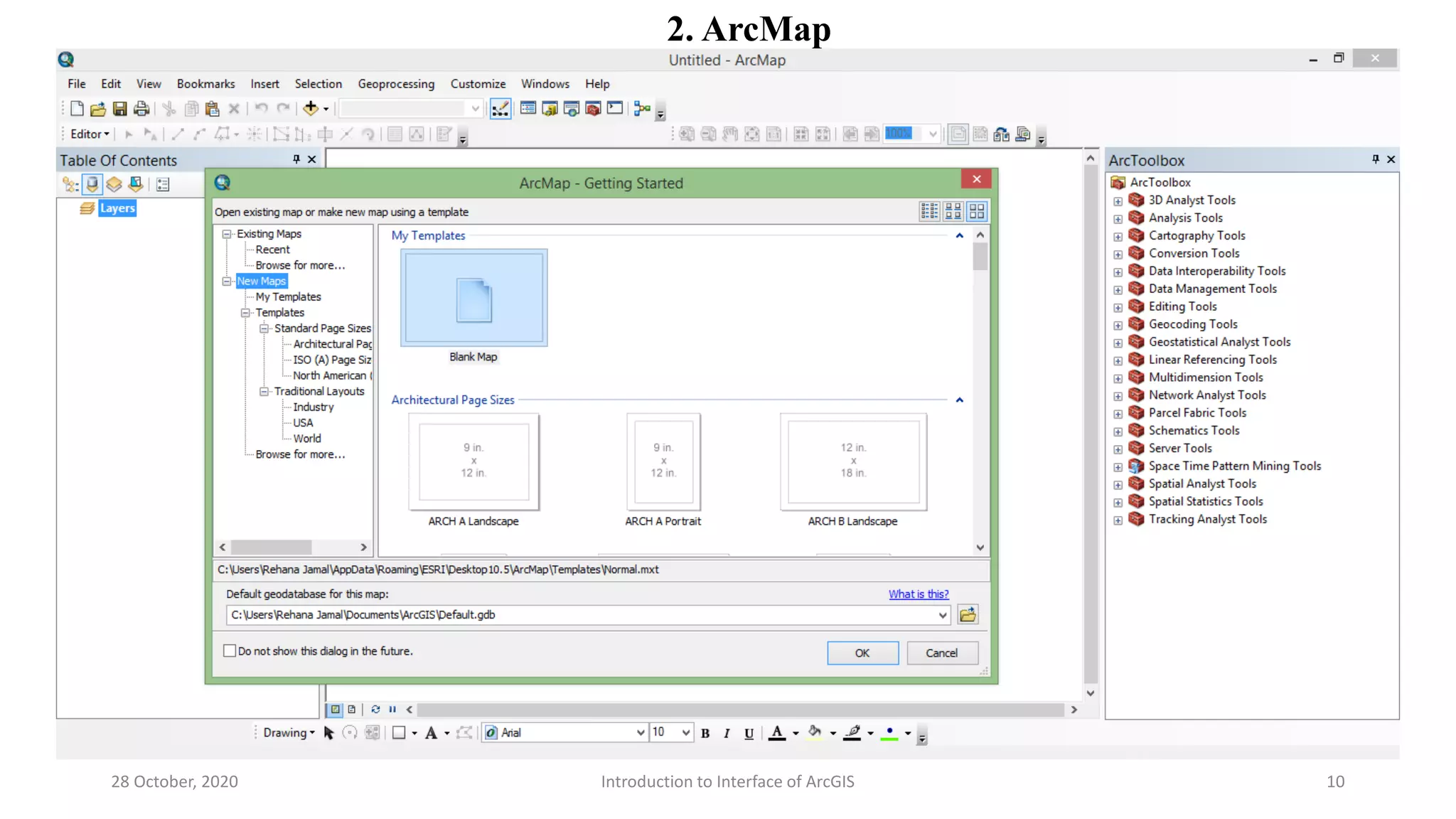
Task: Open ArcToolbox window red toolbox icon
Action: click(x=593, y=109)
